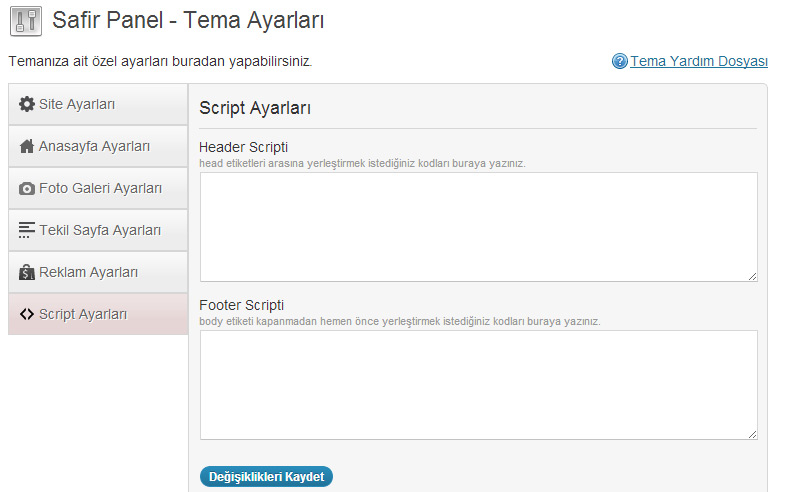Screen dimensions: 793x492
Task: Click the Değişiklikleri Kaydet button
Action: pos(267,477)
